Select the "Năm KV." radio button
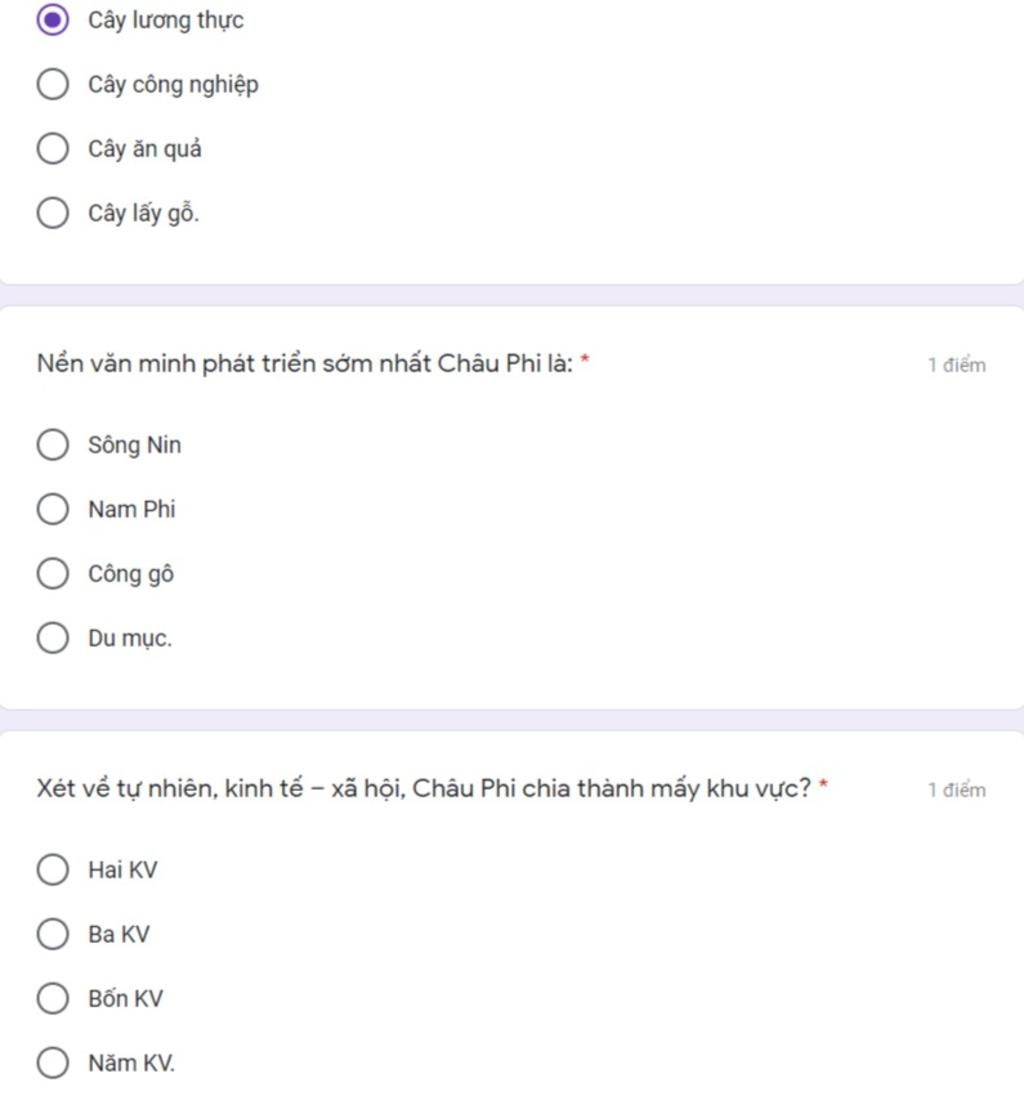Viewport: 1024px width, 1114px height. (x=53, y=1063)
